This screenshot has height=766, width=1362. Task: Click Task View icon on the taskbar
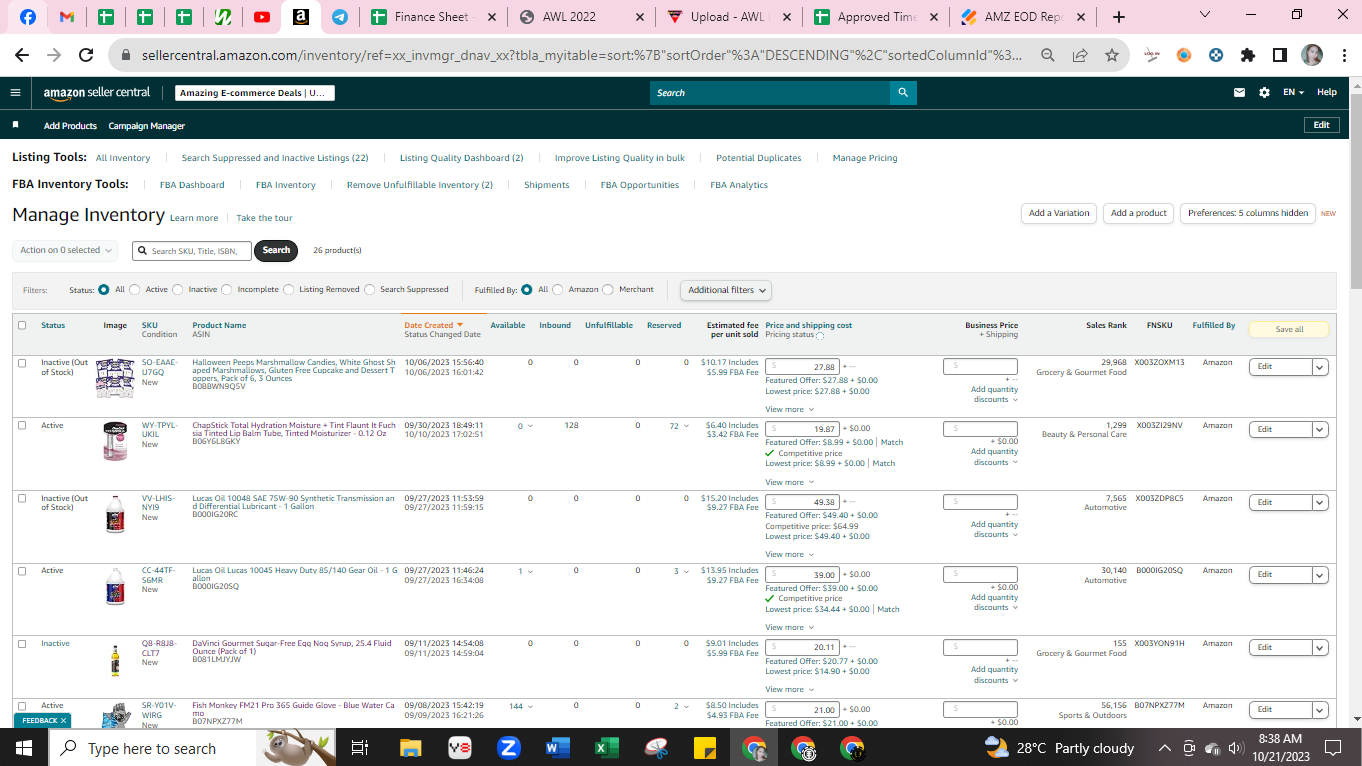coord(361,748)
